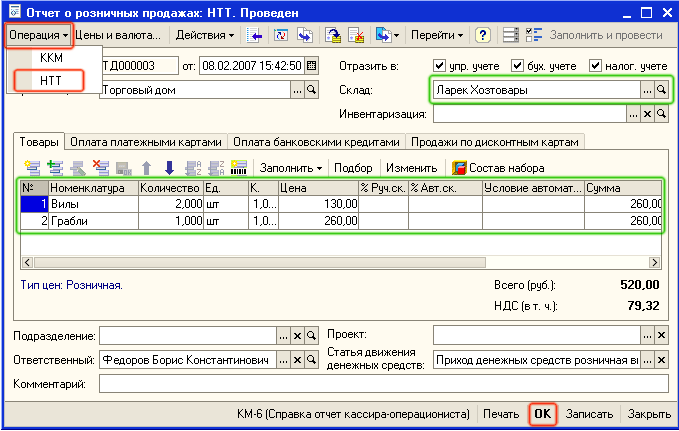Image resolution: width=679 pixels, height=431 pixels.
Task: Click the post document icon
Action: (x=333, y=35)
